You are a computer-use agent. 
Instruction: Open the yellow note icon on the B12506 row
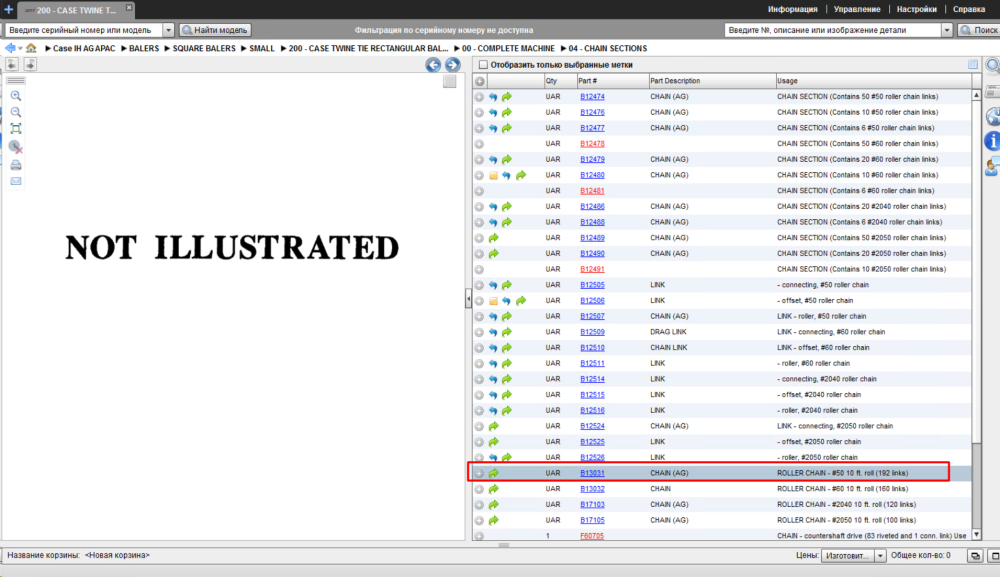[493, 301]
